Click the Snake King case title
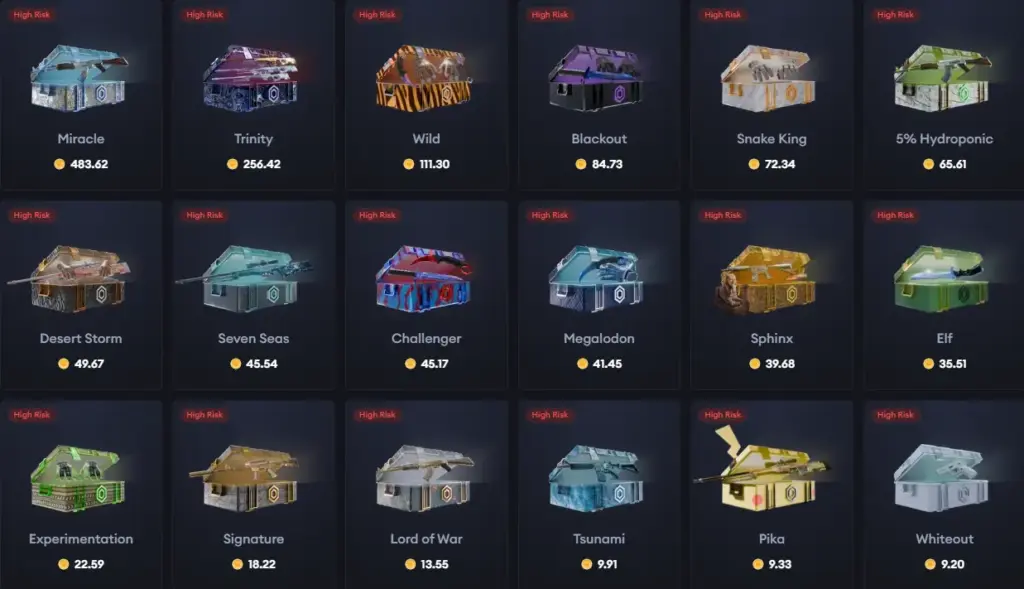The image size is (1024, 589). [x=771, y=138]
